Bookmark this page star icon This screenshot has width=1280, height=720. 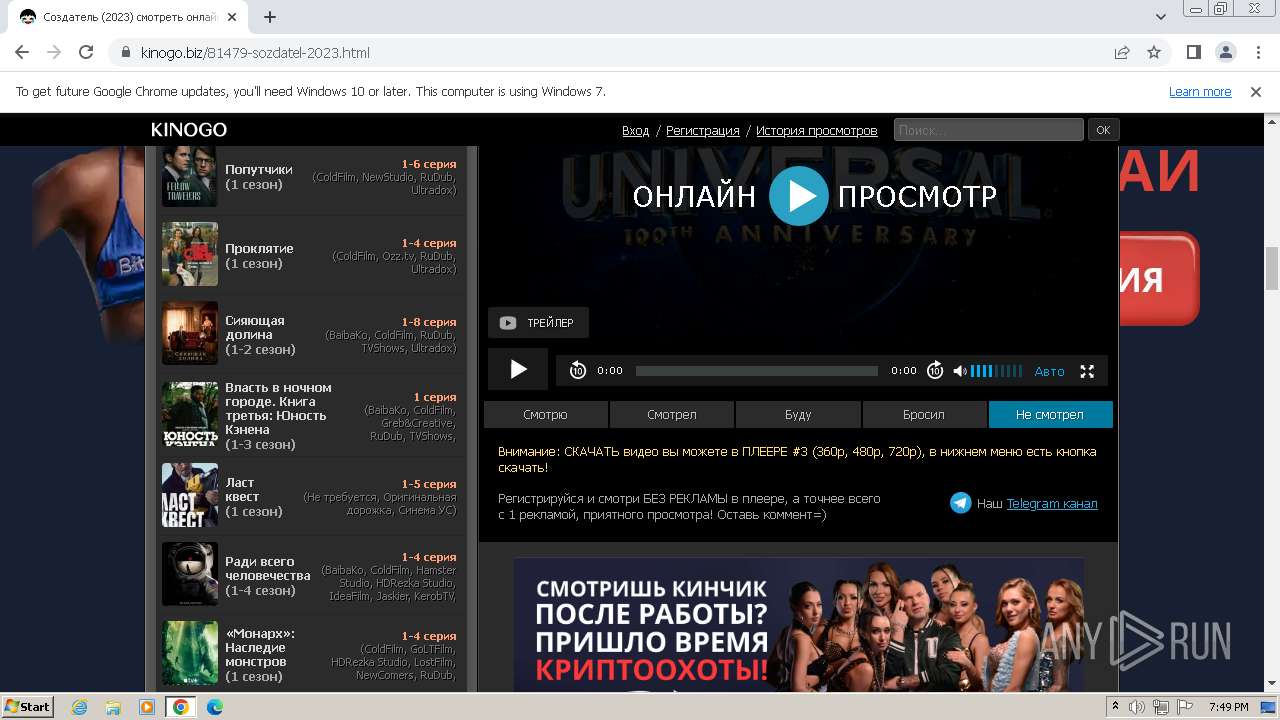pos(1154,52)
